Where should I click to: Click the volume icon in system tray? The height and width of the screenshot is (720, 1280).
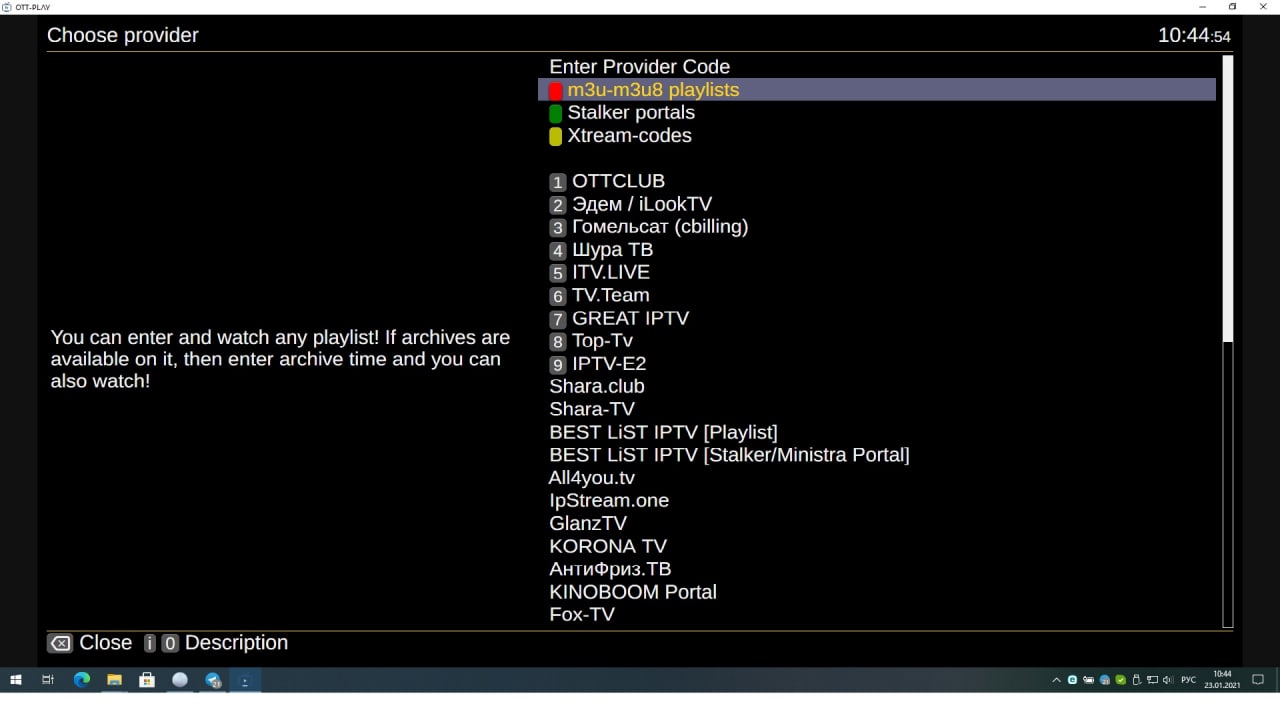1168,680
